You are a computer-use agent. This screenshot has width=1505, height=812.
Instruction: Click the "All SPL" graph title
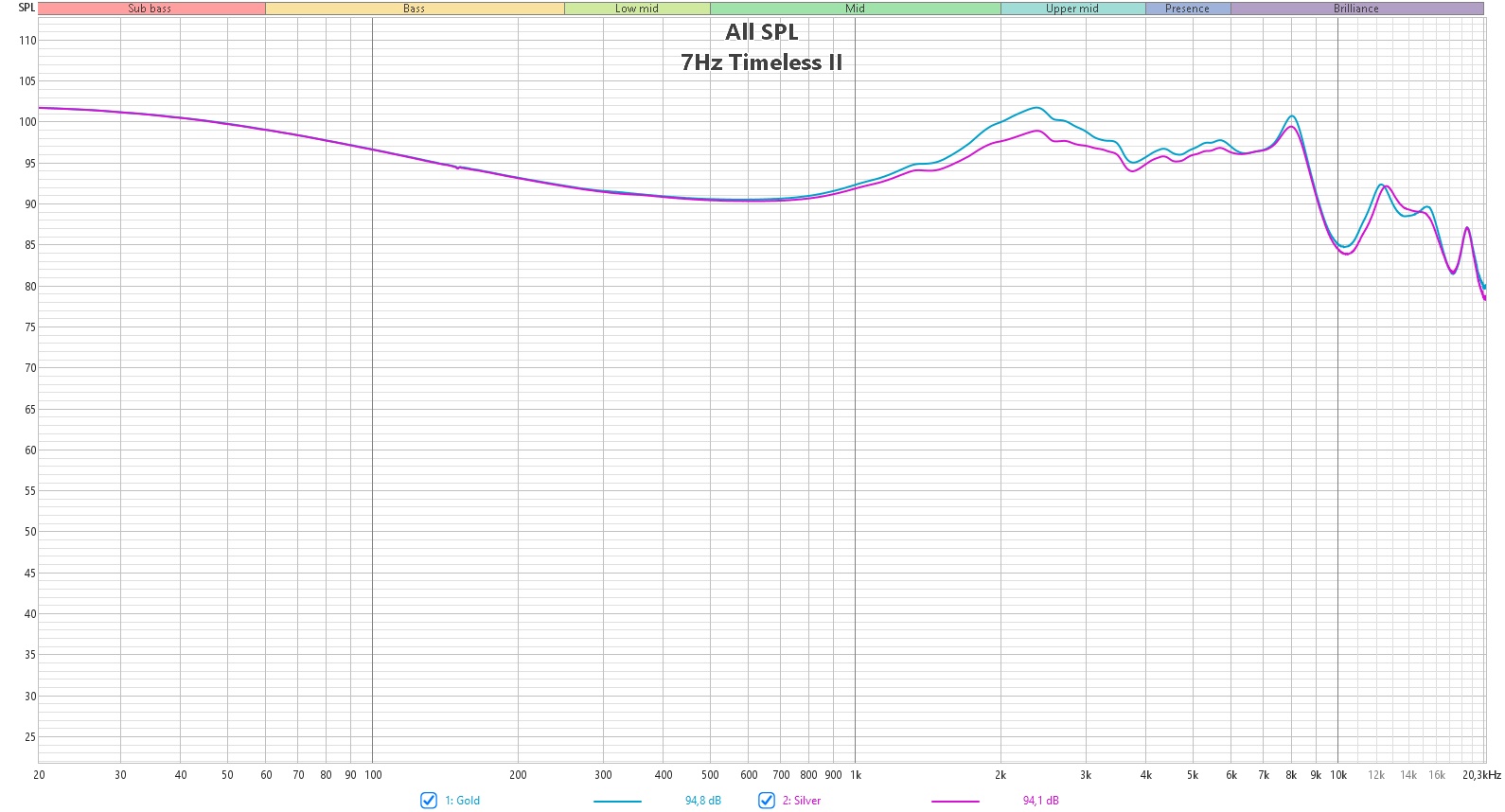click(x=762, y=32)
